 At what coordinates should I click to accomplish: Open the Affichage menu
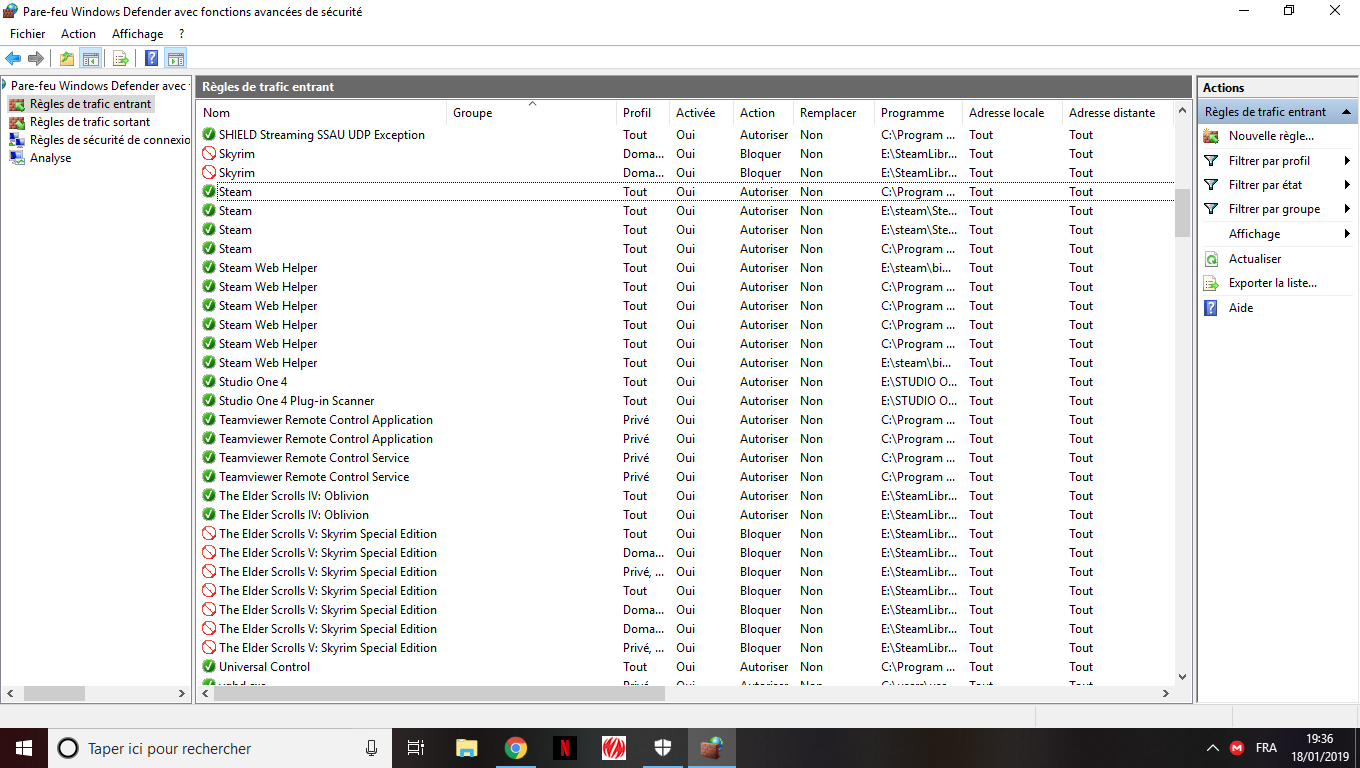click(137, 34)
